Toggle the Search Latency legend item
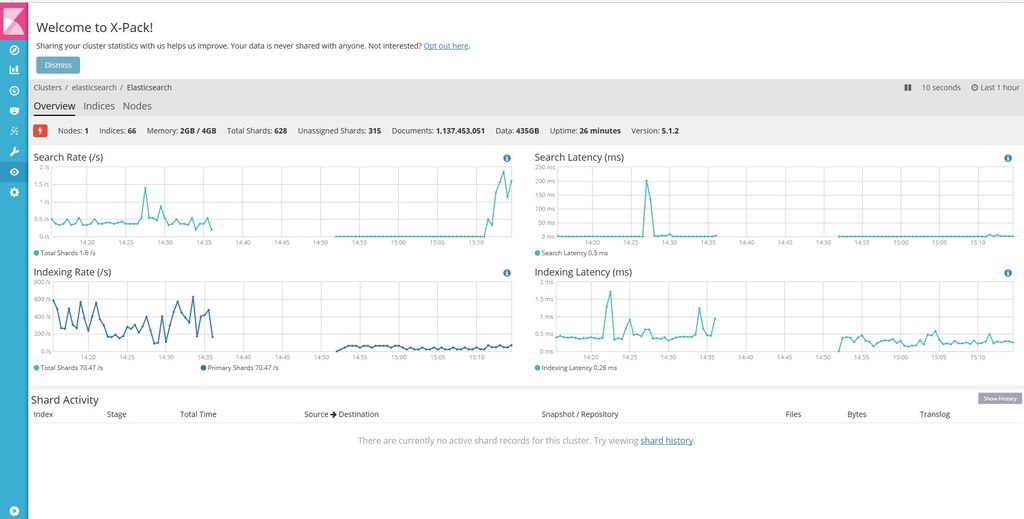This screenshot has height=519, width=1024. [x=571, y=253]
